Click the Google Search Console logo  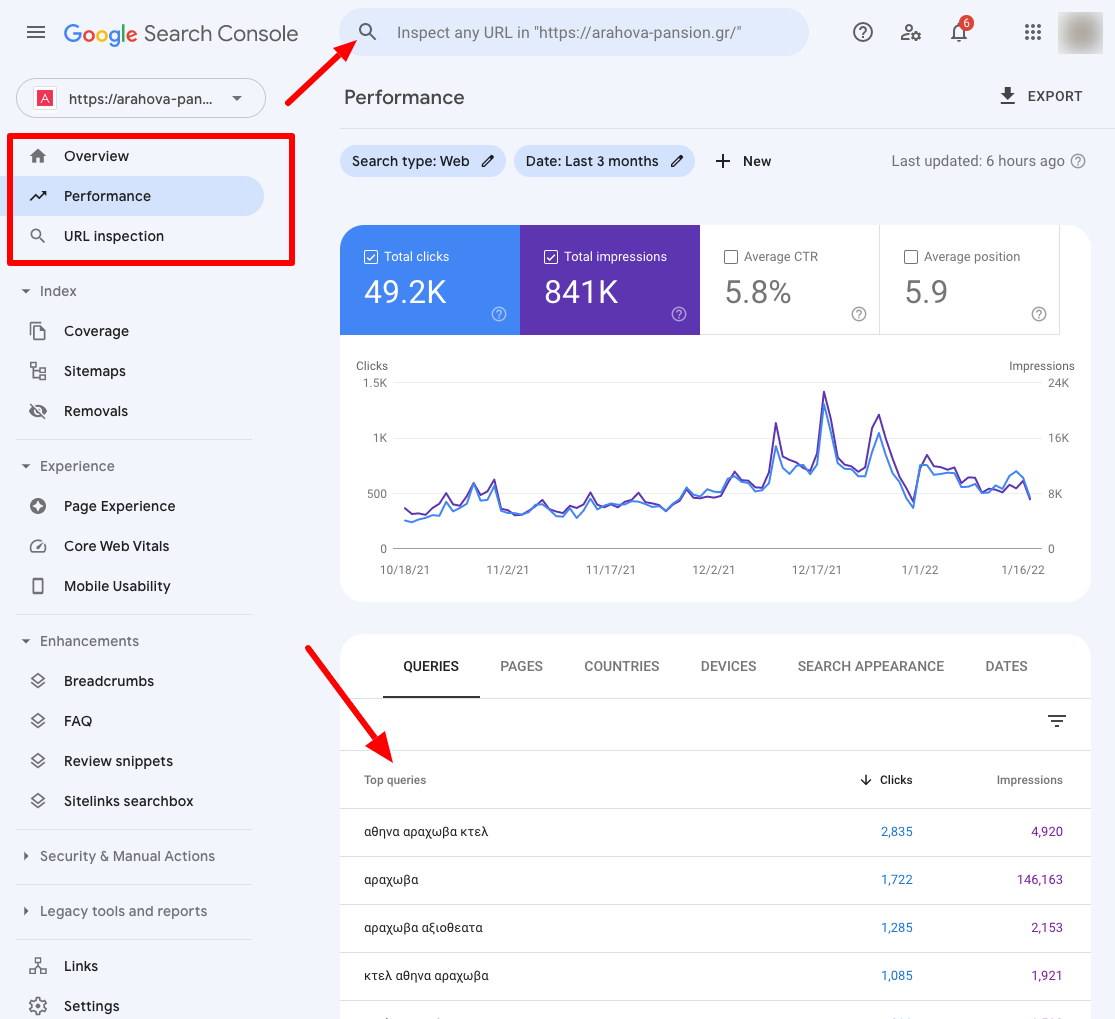[181, 33]
